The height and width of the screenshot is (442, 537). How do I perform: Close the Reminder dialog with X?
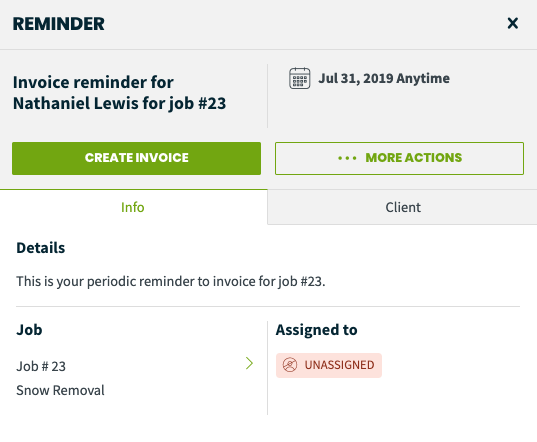512,23
